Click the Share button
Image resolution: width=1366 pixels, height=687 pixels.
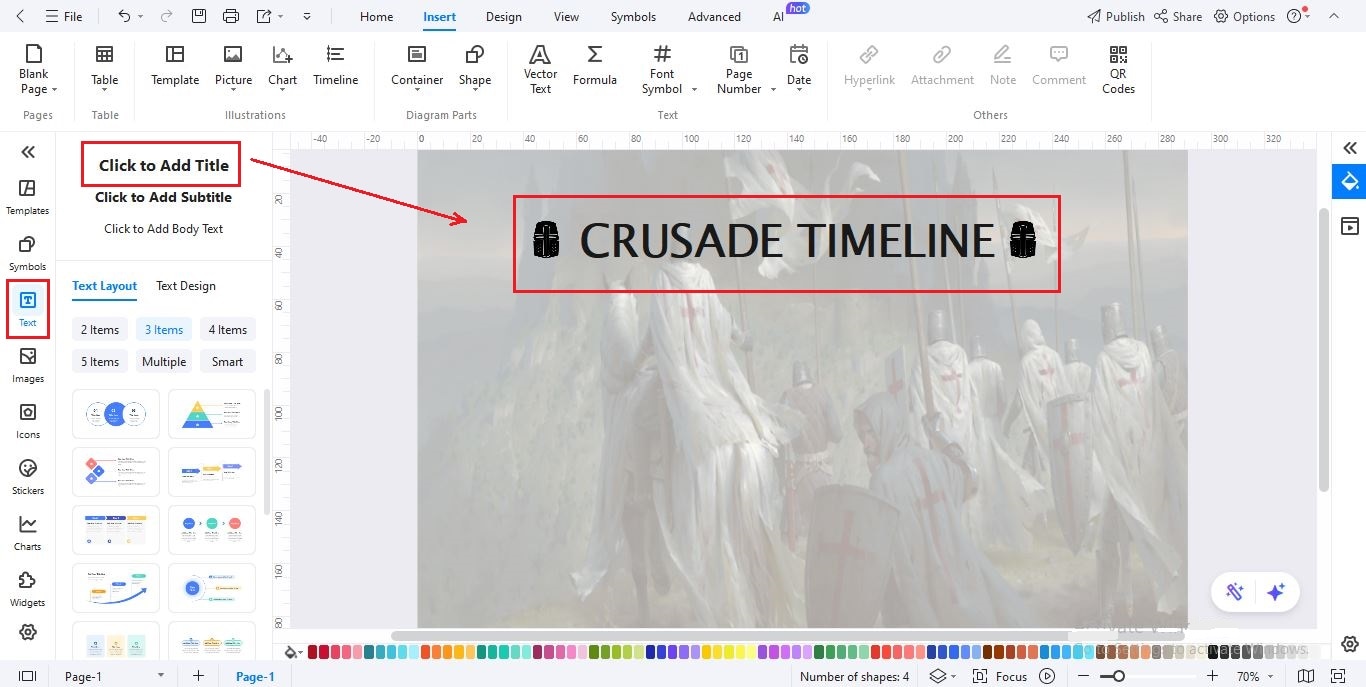tap(1178, 16)
